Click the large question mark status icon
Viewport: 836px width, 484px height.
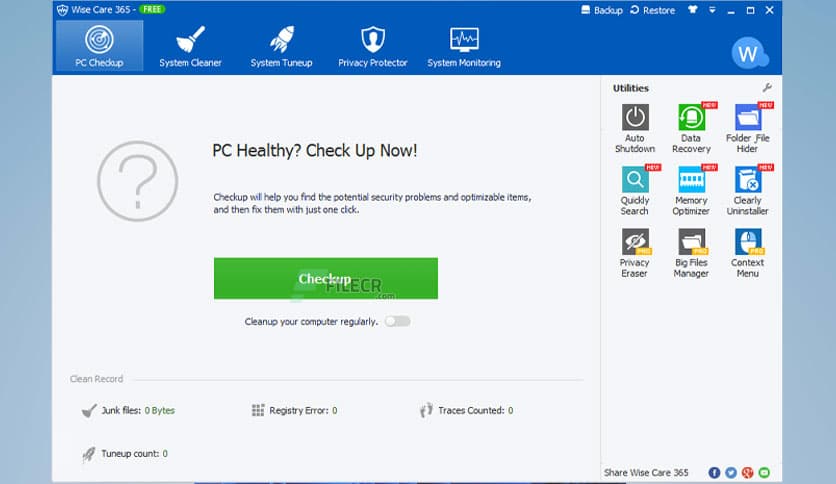pos(138,181)
